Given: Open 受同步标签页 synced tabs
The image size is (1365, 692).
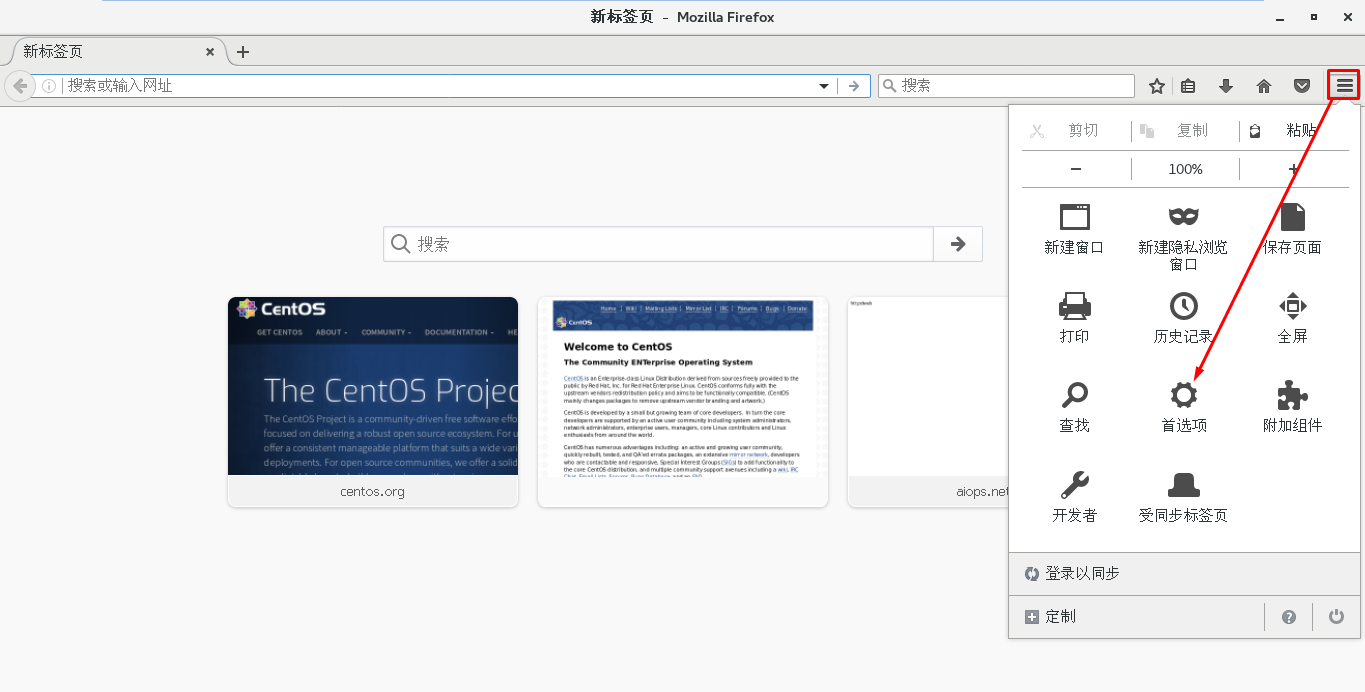Looking at the screenshot, I should click(1184, 496).
